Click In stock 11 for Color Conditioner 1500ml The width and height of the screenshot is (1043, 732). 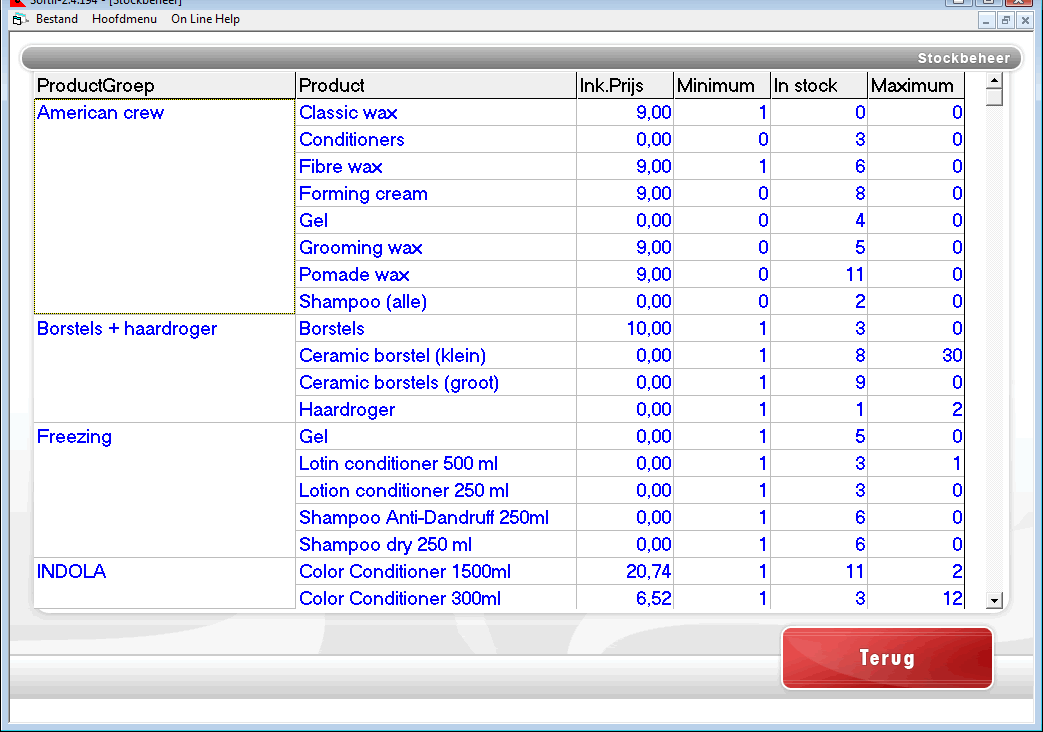820,572
